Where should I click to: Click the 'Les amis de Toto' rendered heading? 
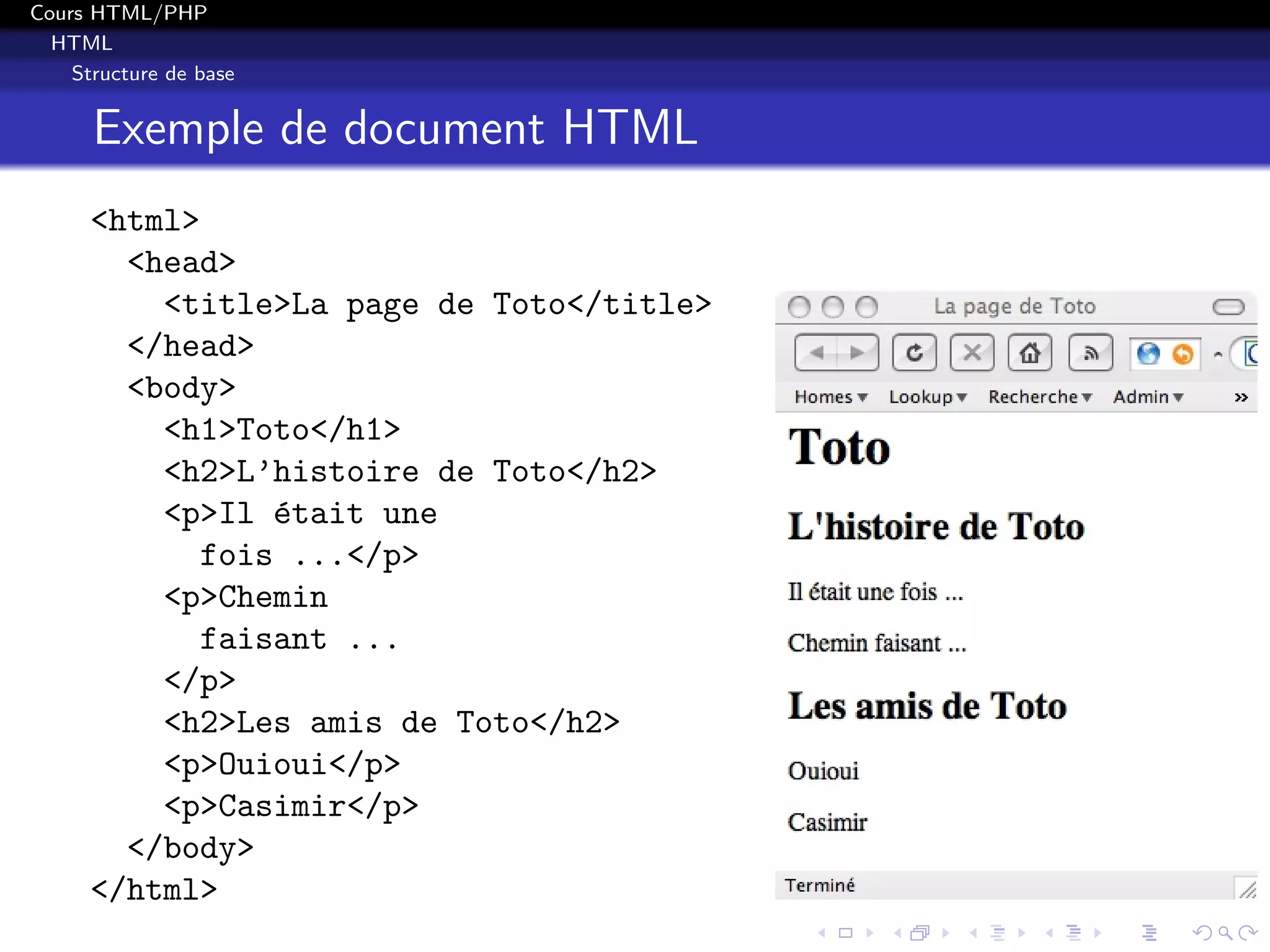click(x=927, y=706)
